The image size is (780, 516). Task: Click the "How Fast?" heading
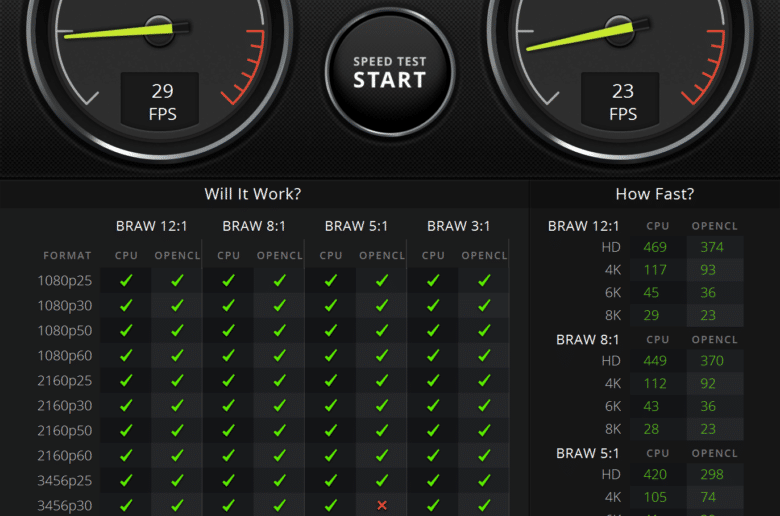[655, 194]
